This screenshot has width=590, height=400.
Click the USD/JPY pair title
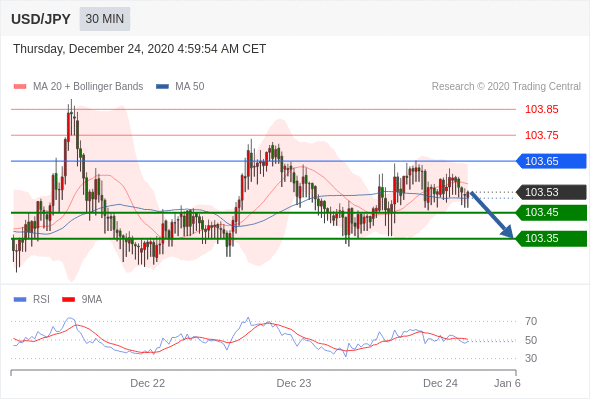pos(41,19)
